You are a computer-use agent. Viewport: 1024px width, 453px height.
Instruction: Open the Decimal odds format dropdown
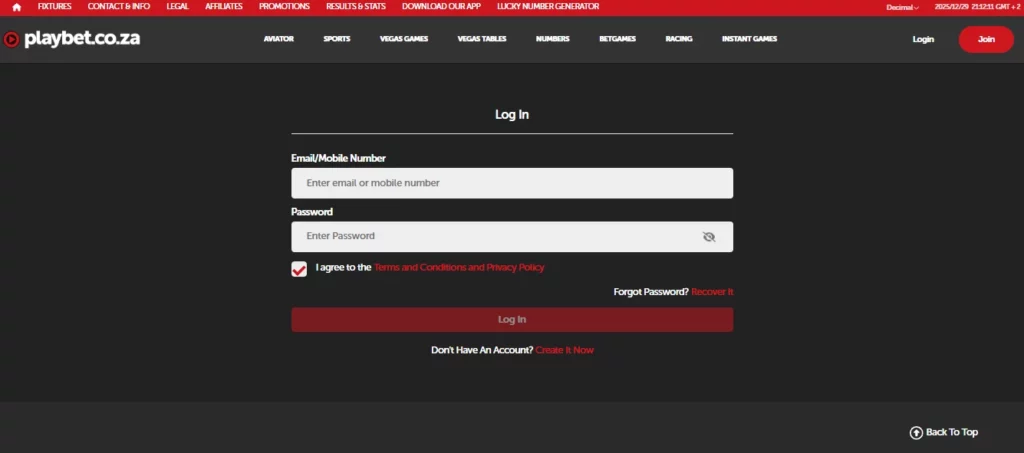coord(902,7)
